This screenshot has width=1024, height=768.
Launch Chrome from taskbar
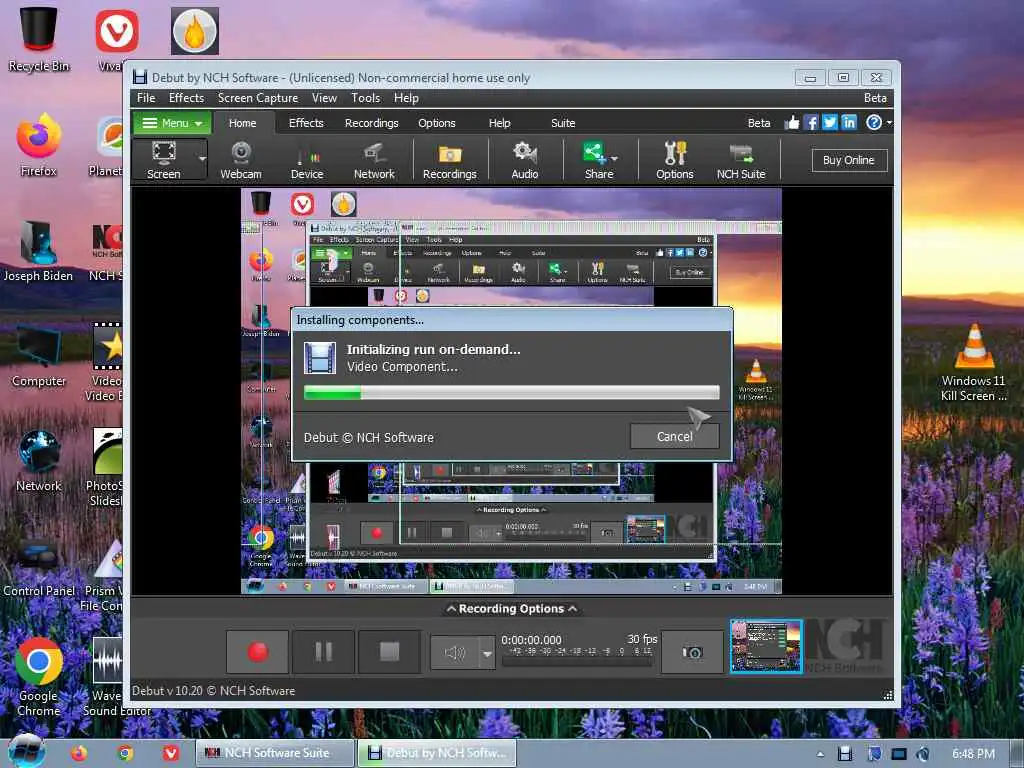coord(125,753)
